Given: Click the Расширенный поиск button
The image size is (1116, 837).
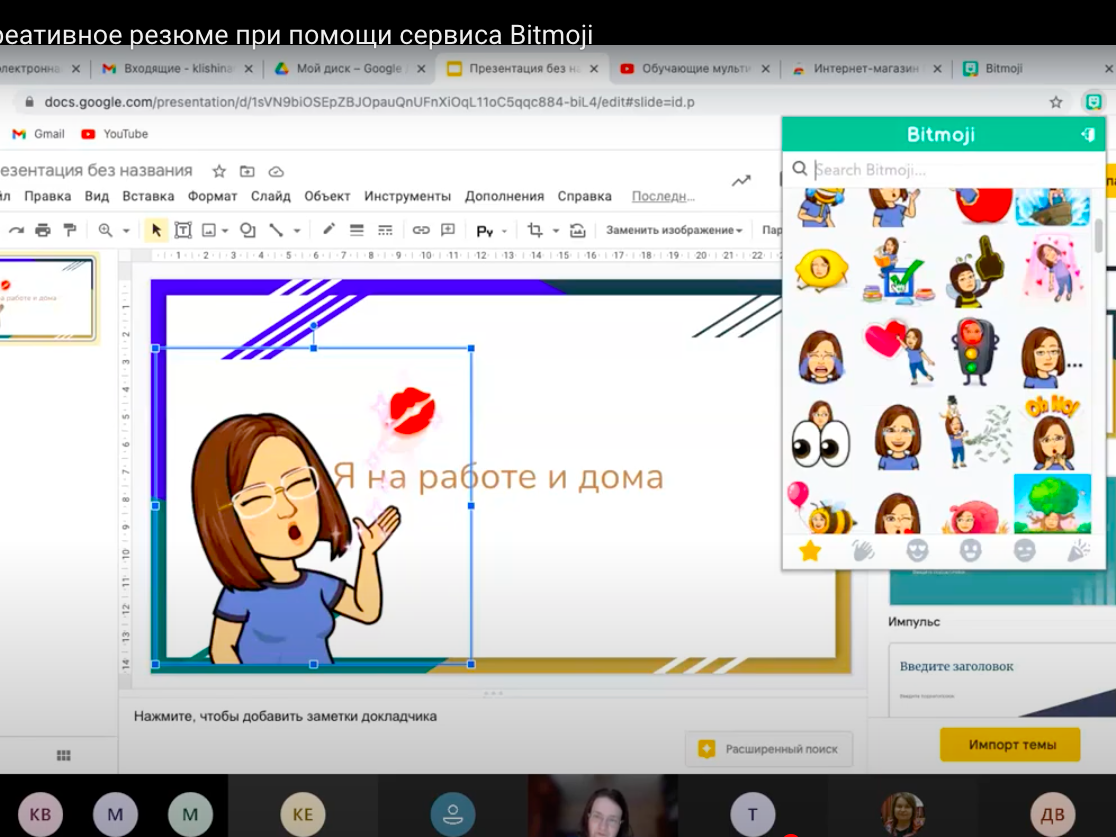Looking at the screenshot, I should pos(767,748).
